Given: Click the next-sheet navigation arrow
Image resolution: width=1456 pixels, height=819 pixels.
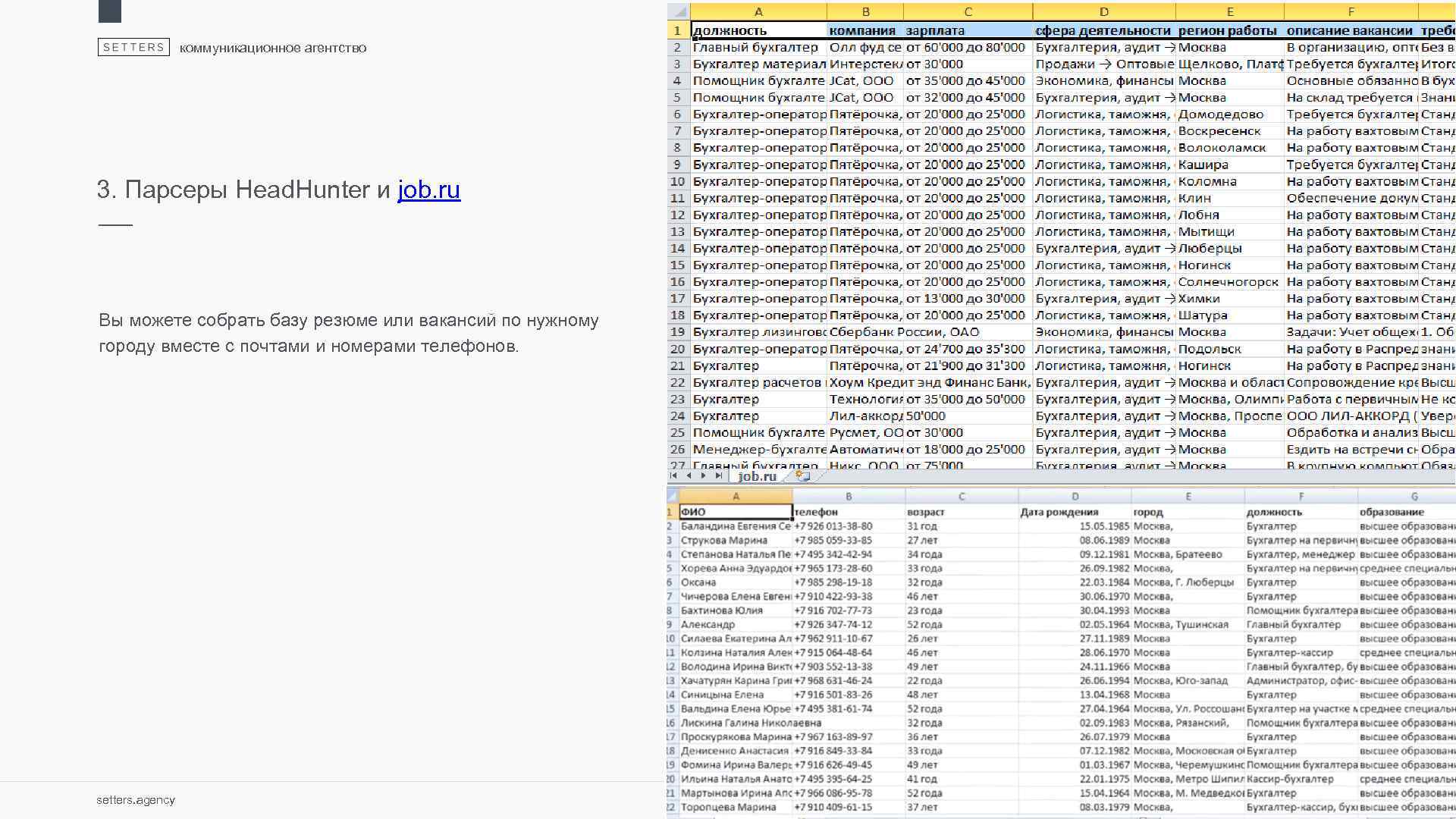Looking at the screenshot, I should [x=704, y=475].
